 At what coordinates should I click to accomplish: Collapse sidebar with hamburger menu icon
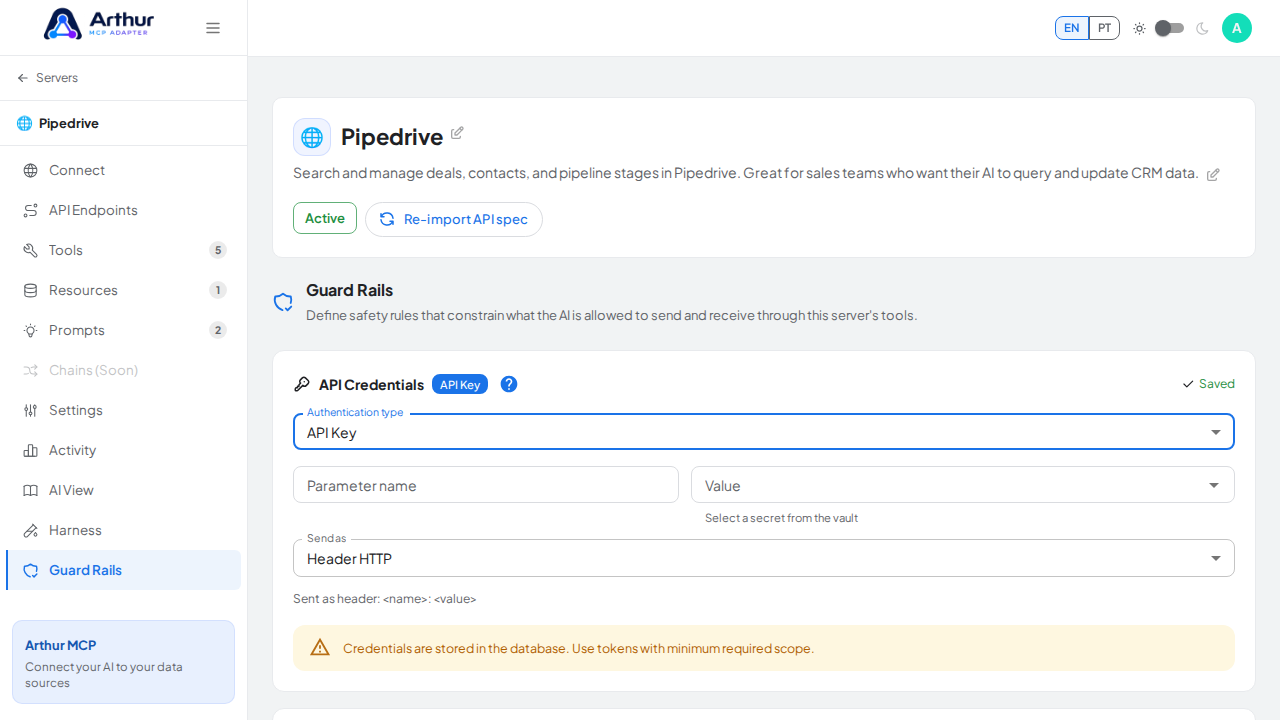click(x=213, y=28)
